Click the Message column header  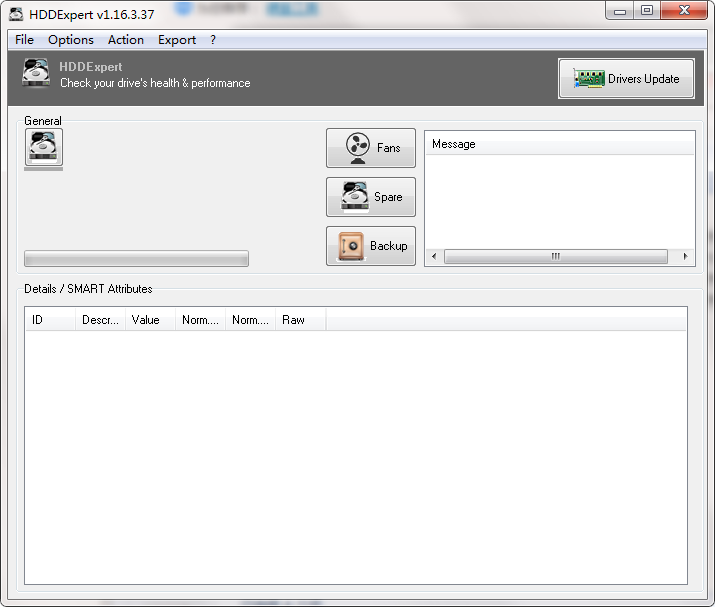(560, 144)
